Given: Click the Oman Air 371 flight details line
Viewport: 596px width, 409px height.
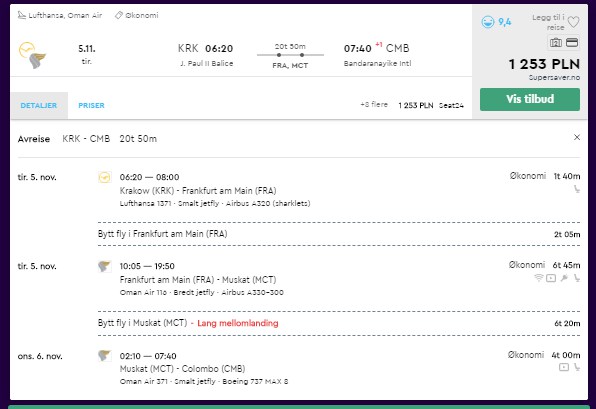Looking at the screenshot, I should (204, 381).
